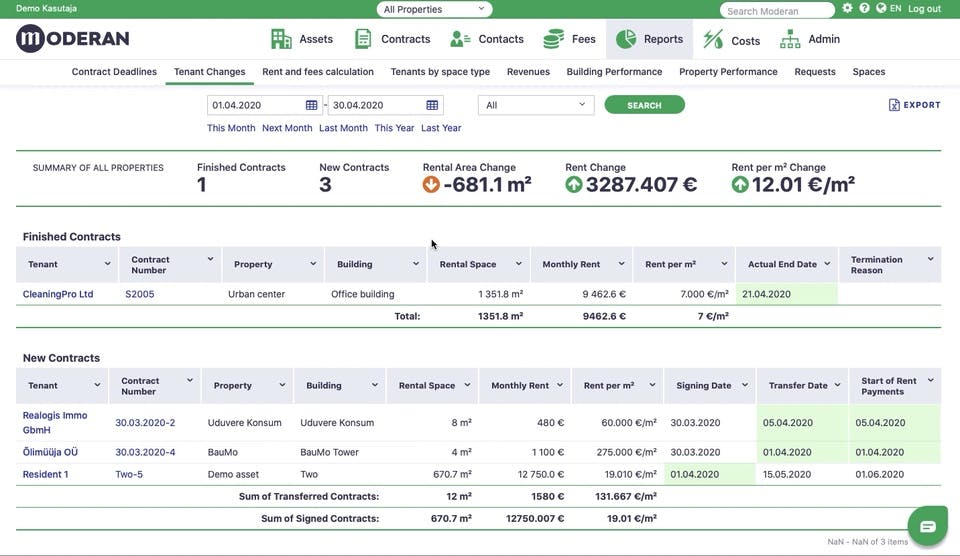Expand Finished Contracts Rental Space column menu
This screenshot has height=556, width=960.
tap(519, 264)
